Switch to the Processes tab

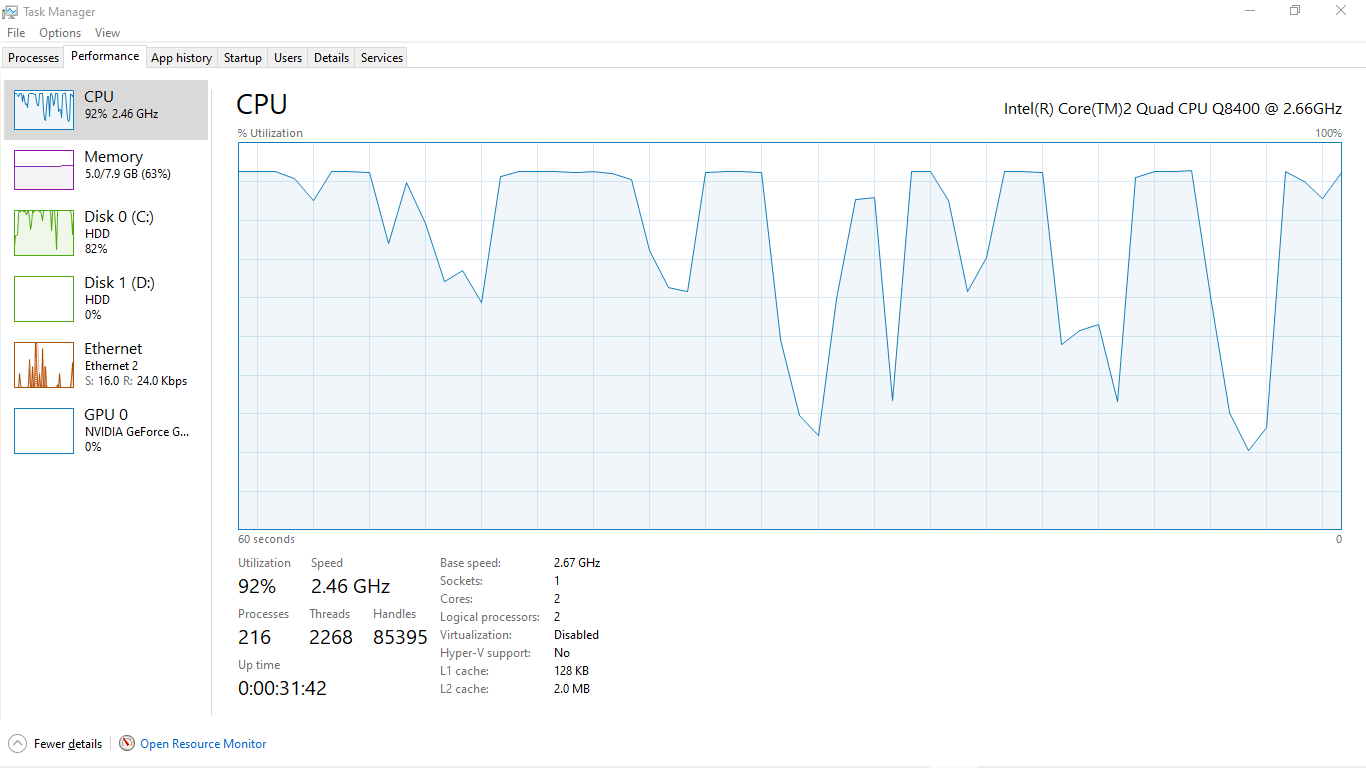click(34, 58)
